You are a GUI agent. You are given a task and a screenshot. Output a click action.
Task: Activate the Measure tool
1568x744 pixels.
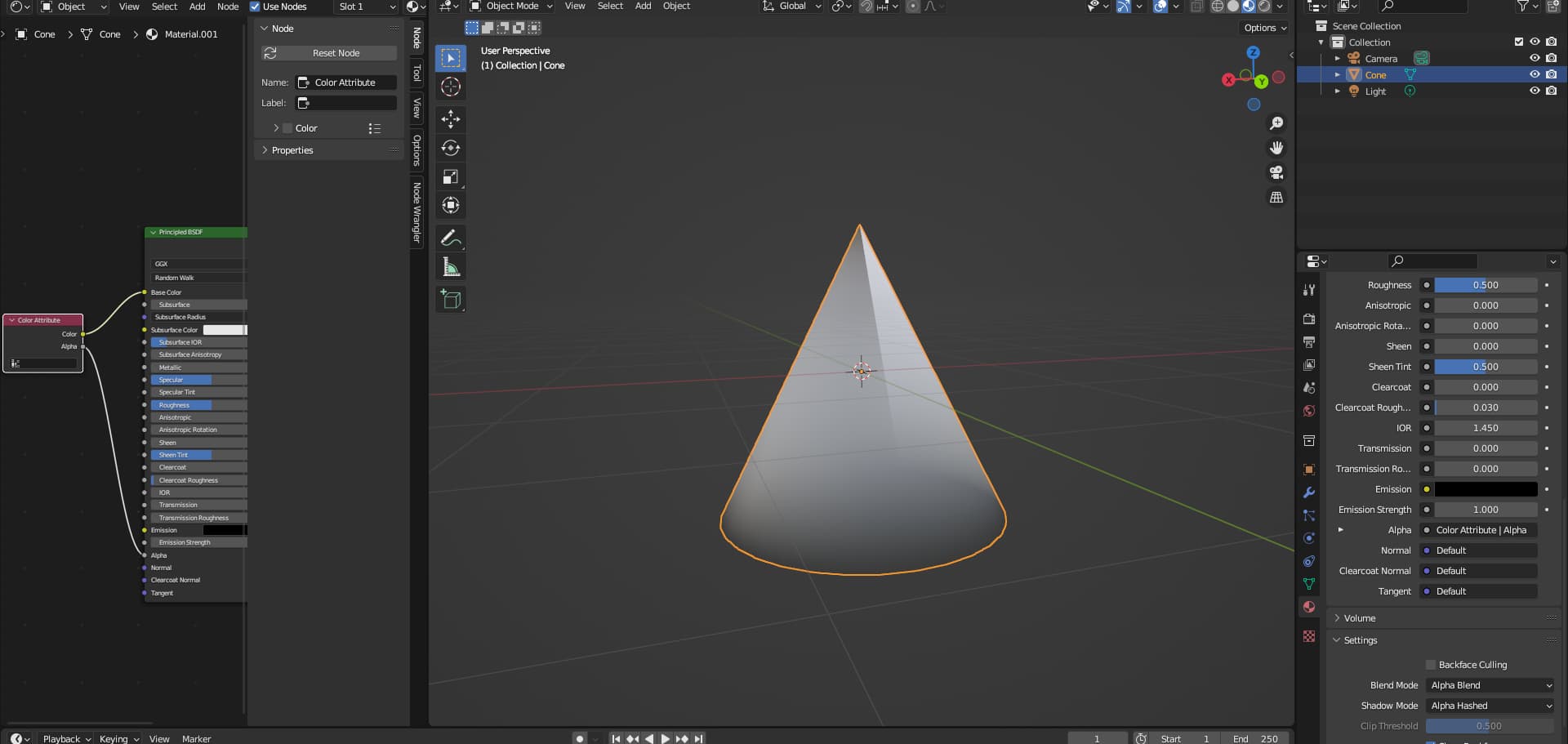[451, 266]
